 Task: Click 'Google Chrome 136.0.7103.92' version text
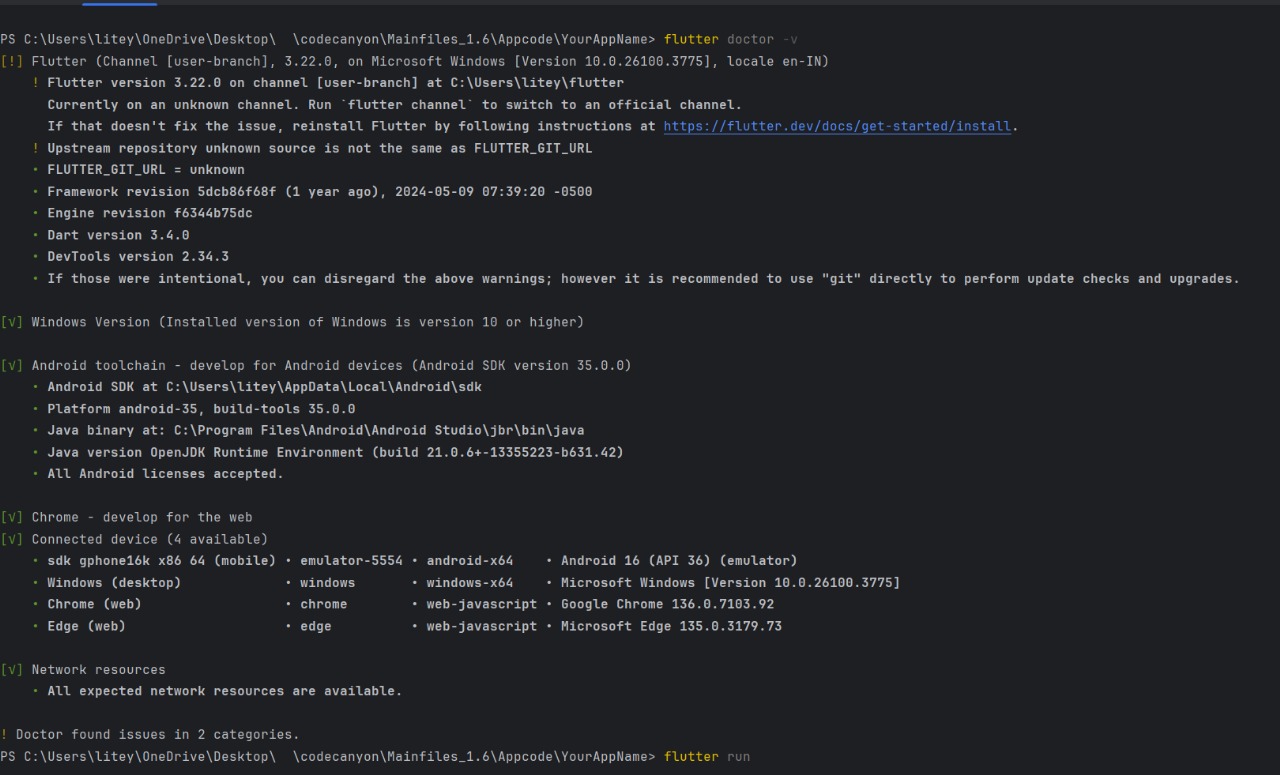668,604
